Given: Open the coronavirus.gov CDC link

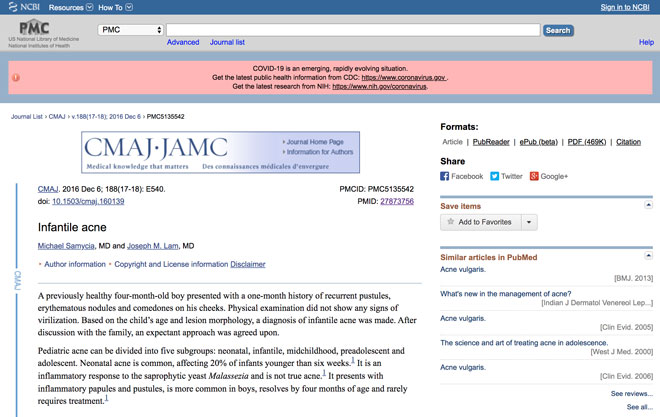Looking at the screenshot, I should (x=404, y=77).
